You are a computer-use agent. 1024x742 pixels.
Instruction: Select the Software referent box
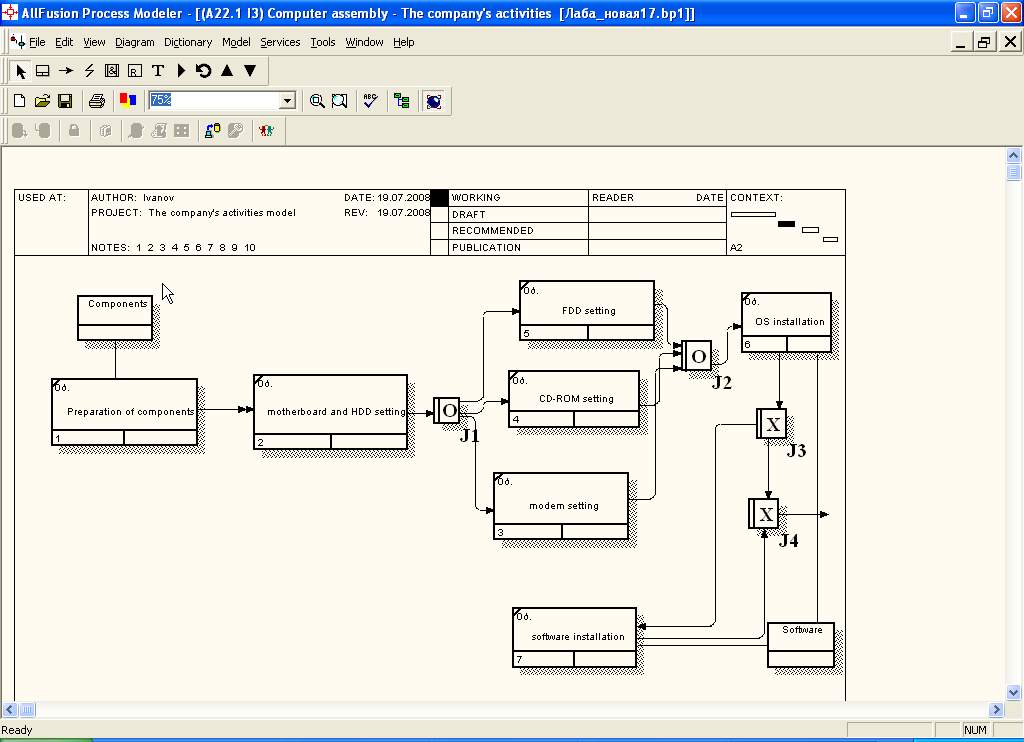point(801,644)
